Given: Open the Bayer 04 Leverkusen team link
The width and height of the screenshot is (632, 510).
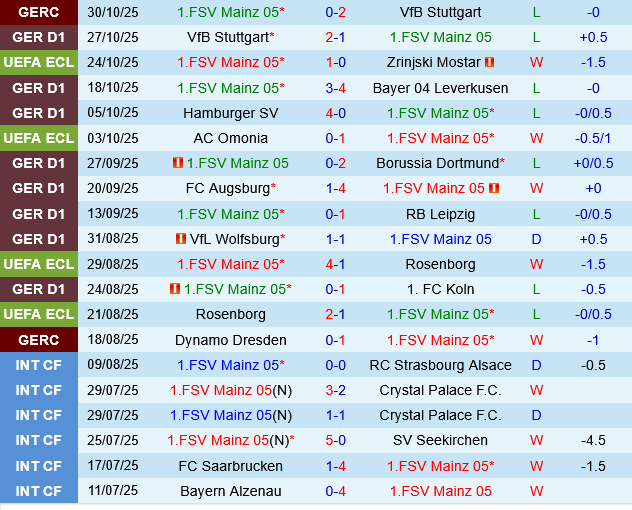Looking at the screenshot, I should click(440, 88).
